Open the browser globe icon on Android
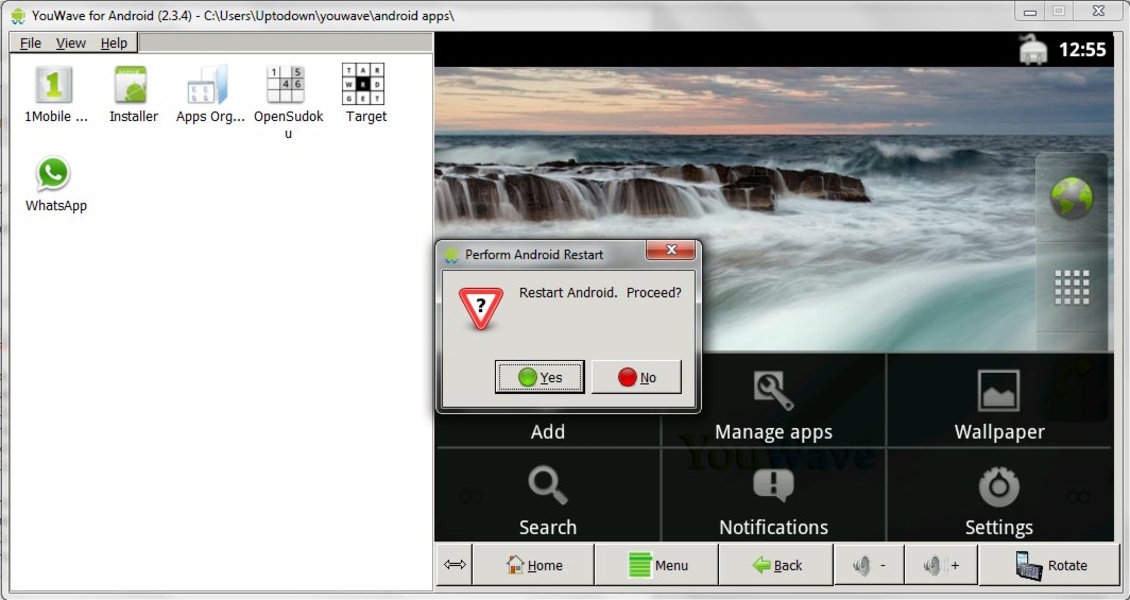The width and height of the screenshot is (1130, 600). (1071, 198)
